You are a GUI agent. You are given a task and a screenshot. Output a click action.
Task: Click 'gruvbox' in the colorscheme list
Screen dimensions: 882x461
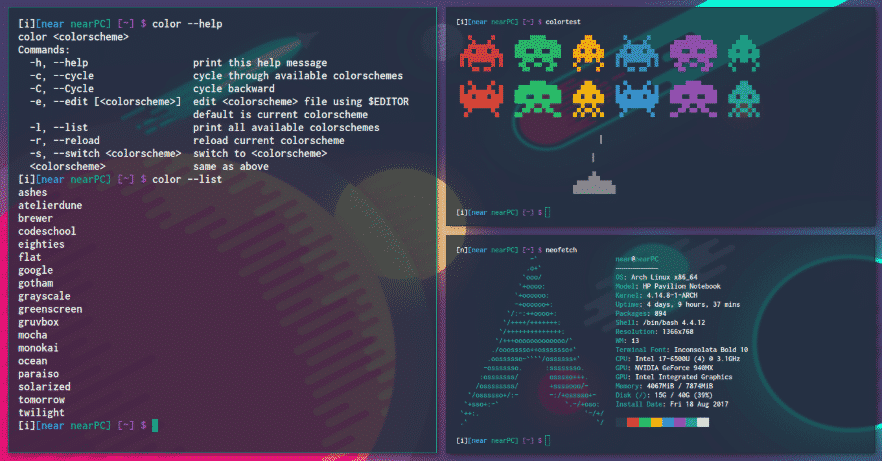(38, 322)
